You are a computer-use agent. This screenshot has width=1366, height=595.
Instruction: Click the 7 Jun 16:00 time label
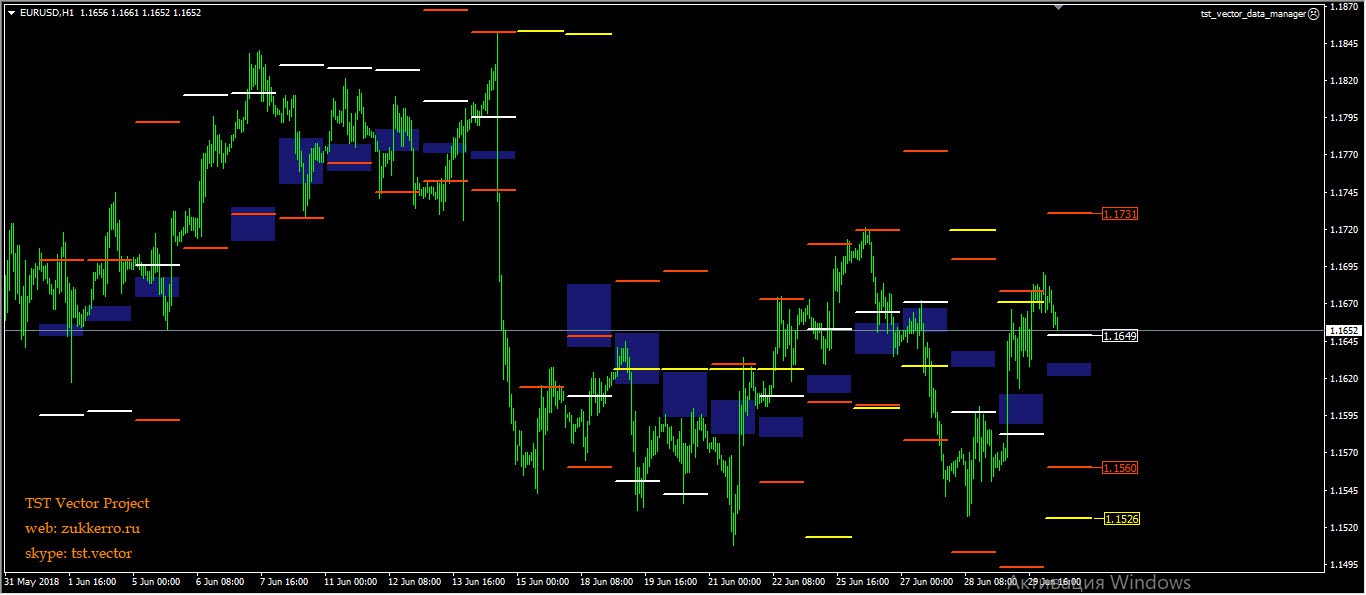click(283, 581)
